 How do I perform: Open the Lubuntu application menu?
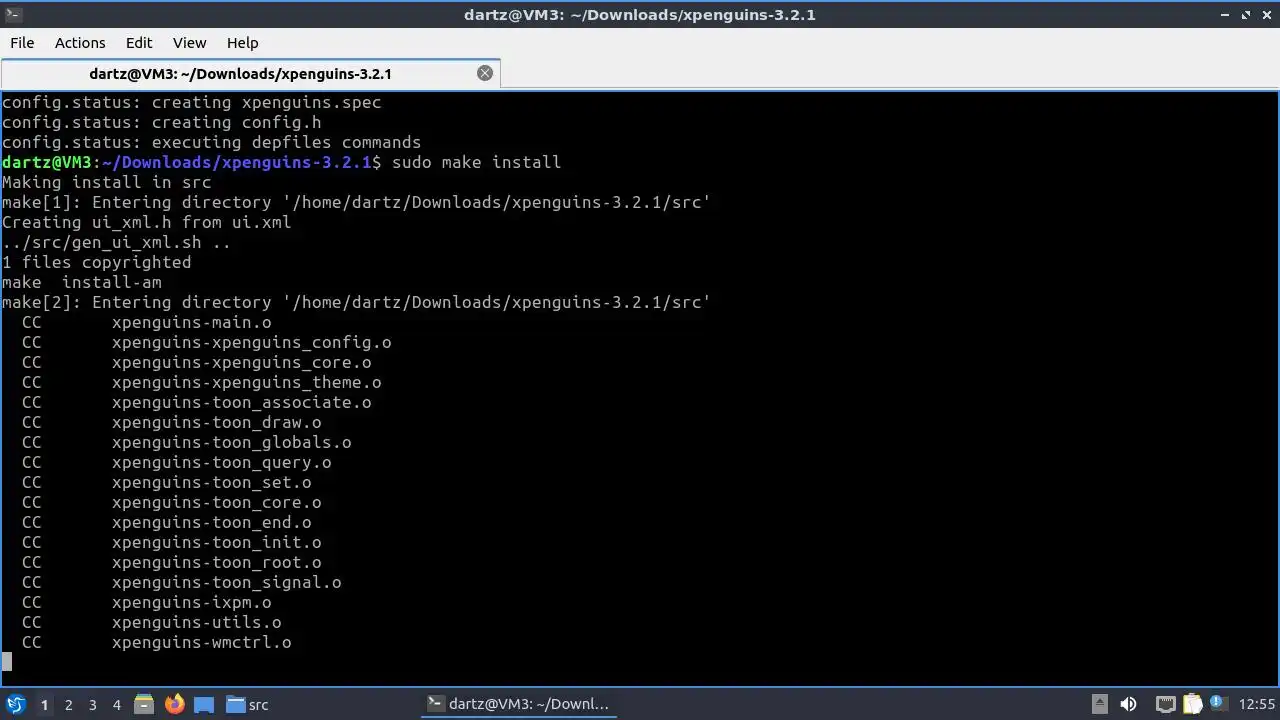click(x=16, y=704)
